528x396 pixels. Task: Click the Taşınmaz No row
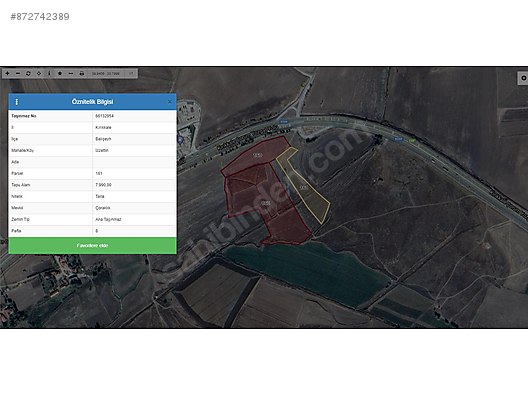pos(92,116)
